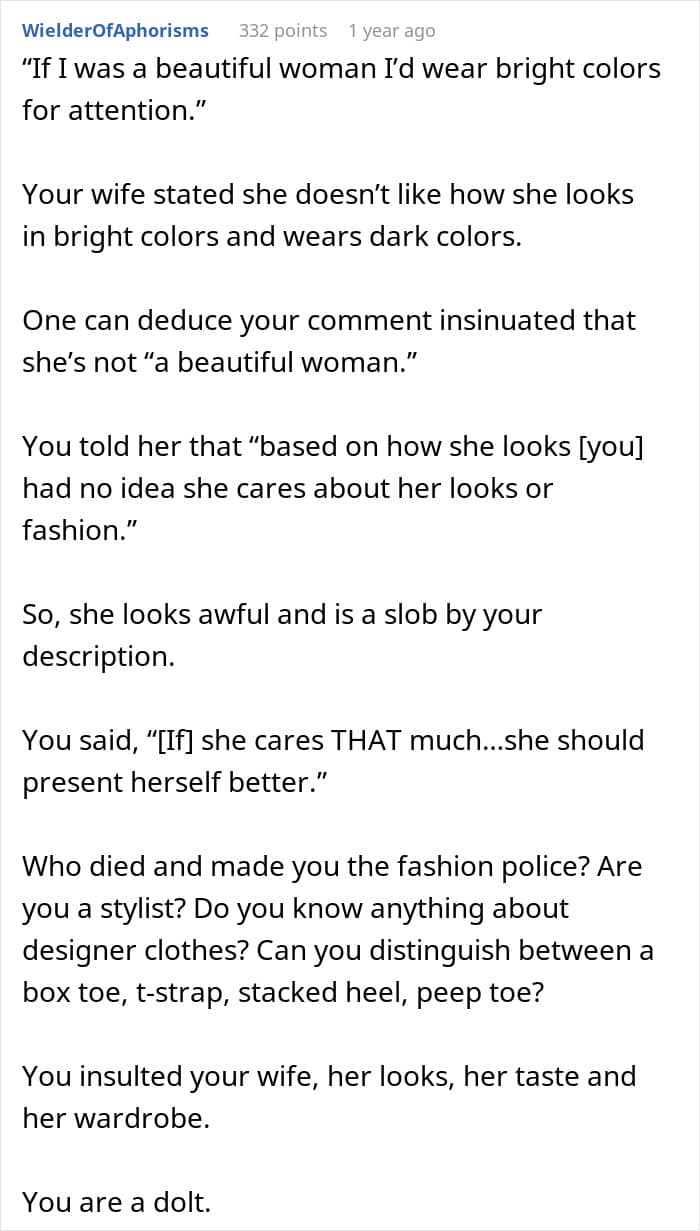
Task: Click the 'So, she looks awful' paragraph
Action: (x=282, y=635)
